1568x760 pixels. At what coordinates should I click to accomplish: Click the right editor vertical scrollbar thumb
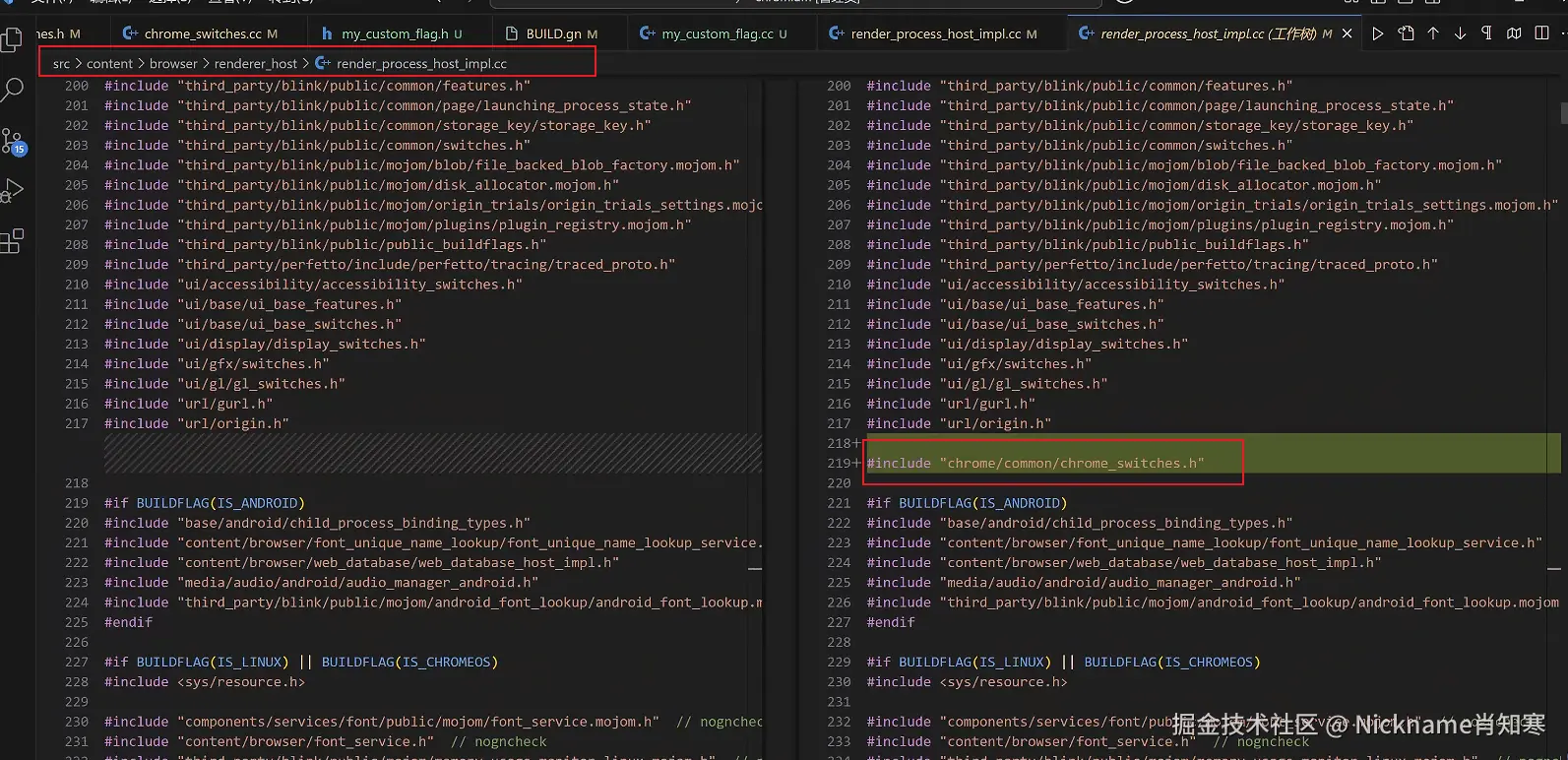[x=1564, y=111]
